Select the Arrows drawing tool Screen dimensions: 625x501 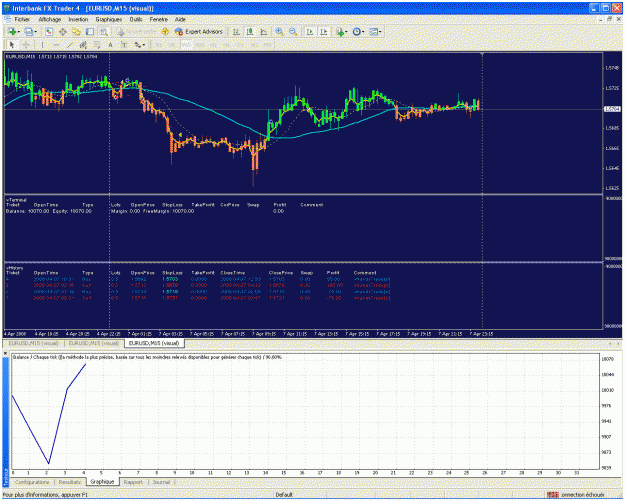point(138,45)
